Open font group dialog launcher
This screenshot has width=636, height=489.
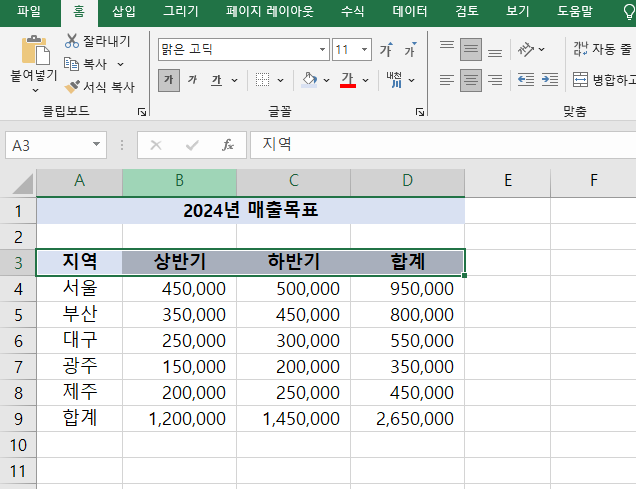click(x=420, y=112)
